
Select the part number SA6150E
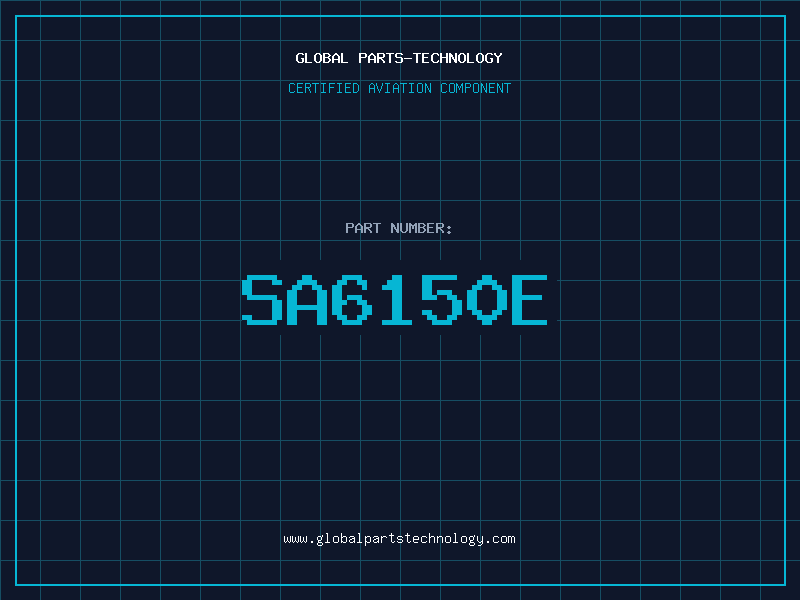[394, 300]
